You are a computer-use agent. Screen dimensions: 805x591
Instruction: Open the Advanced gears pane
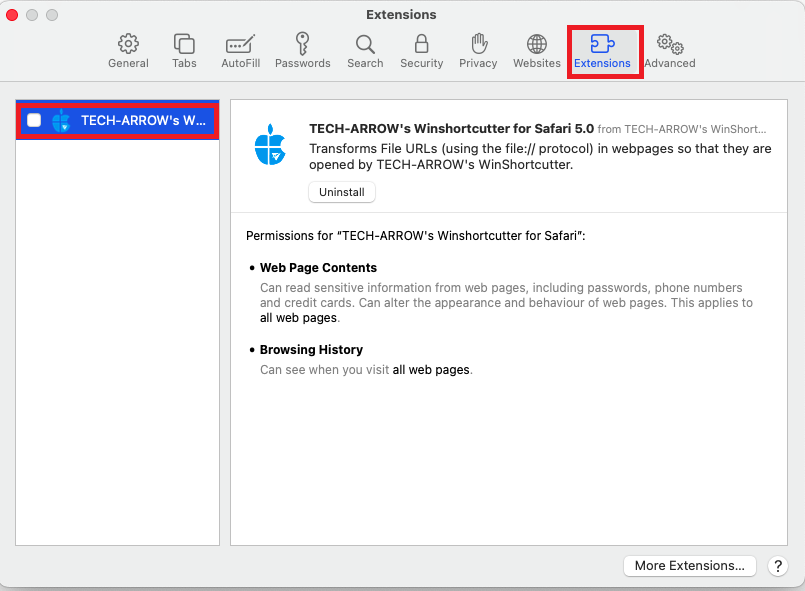click(669, 51)
